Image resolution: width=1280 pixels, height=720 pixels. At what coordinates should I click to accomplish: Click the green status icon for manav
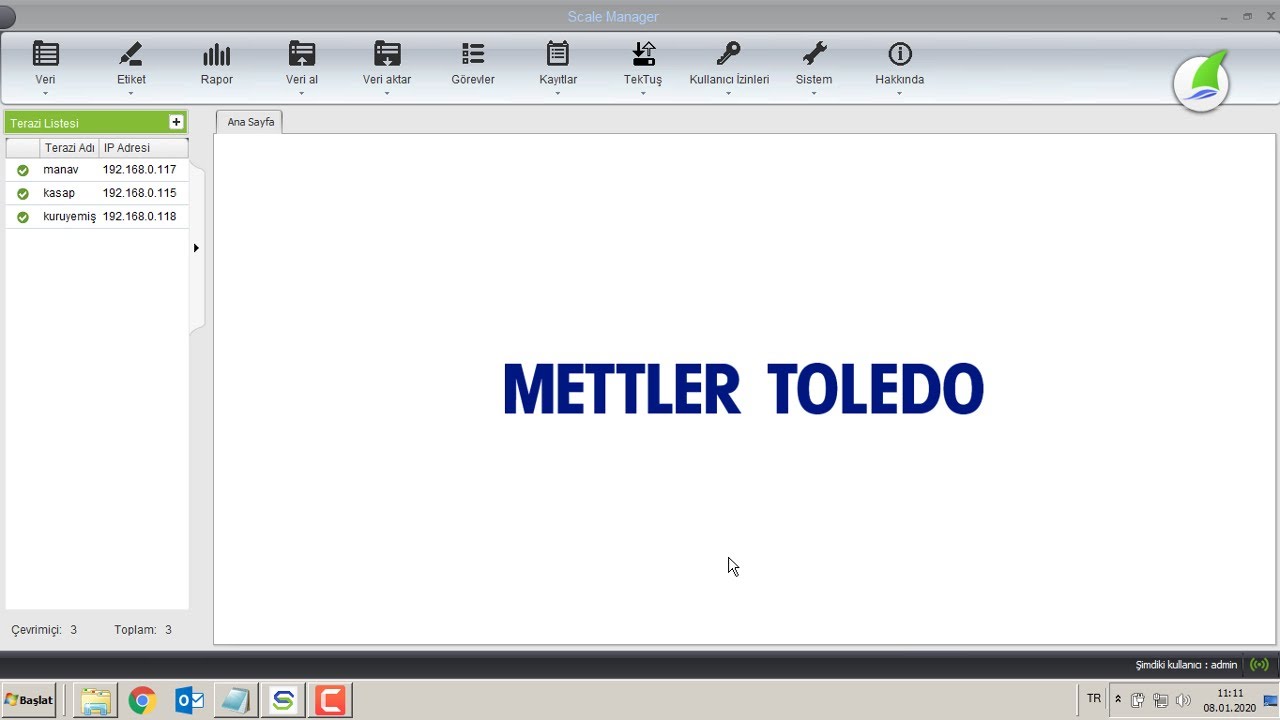click(23, 170)
